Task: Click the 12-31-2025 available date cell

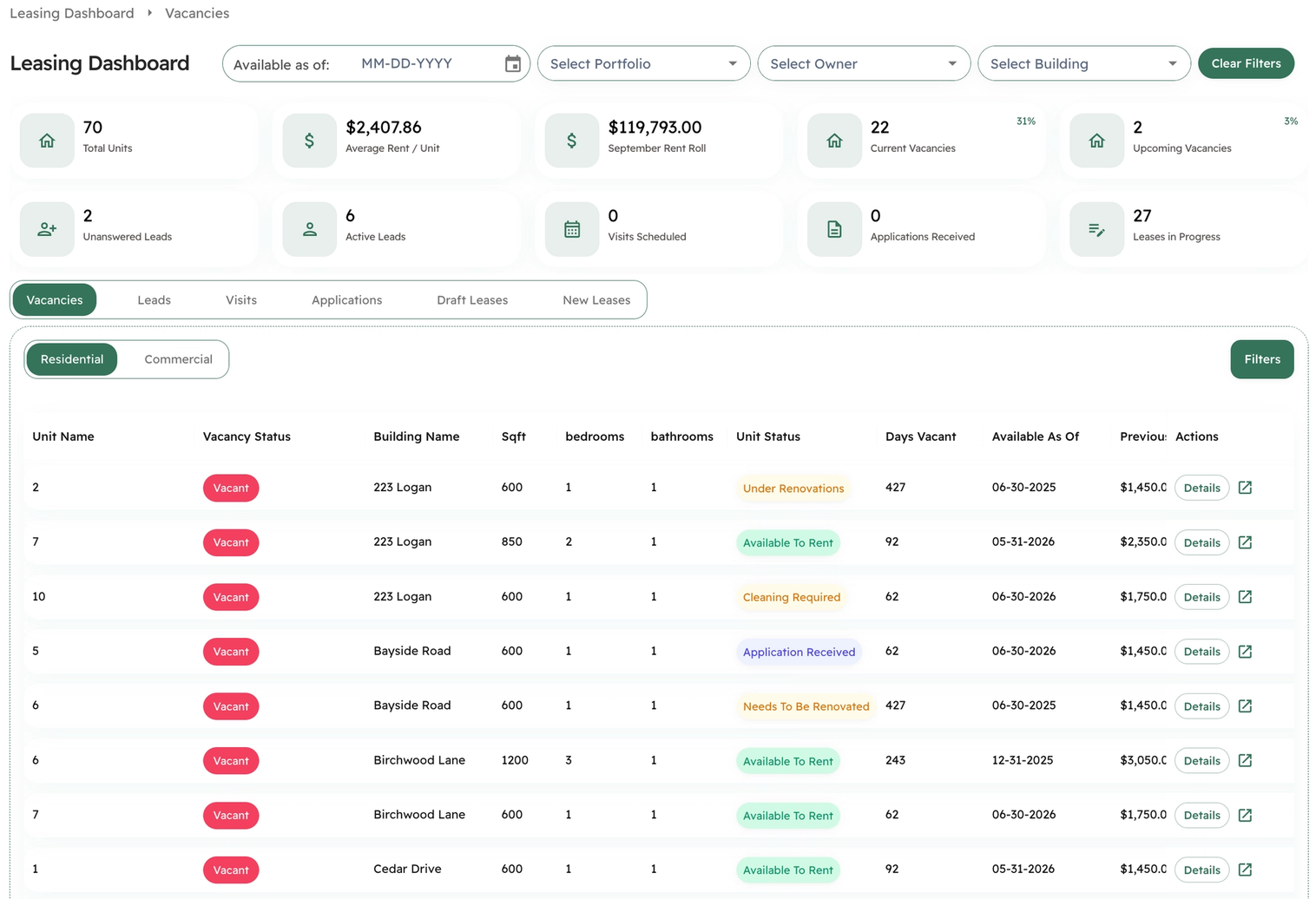Action: (x=1023, y=760)
